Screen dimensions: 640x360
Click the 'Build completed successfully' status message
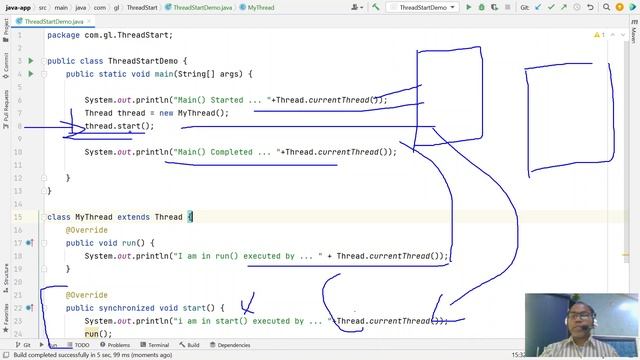click(x=93, y=355)
